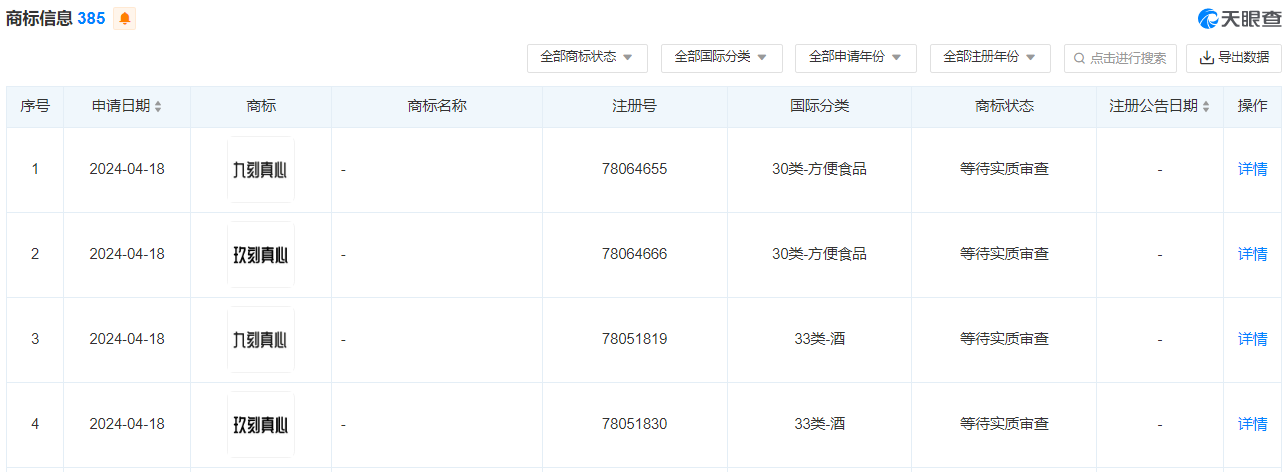Click the export data download icon

(x=1207, y=58)
